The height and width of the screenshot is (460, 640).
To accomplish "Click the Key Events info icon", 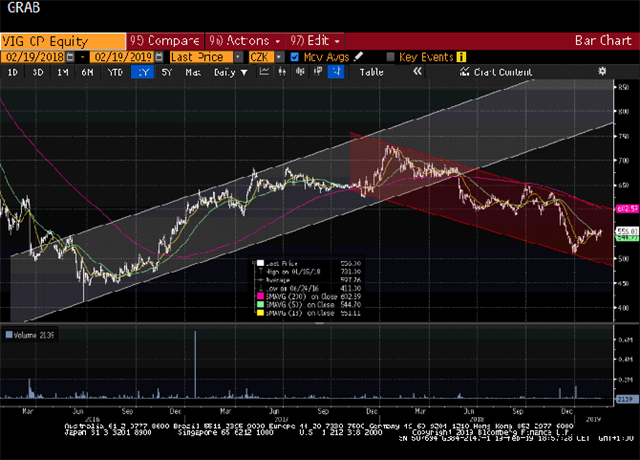I will [462, 57].
